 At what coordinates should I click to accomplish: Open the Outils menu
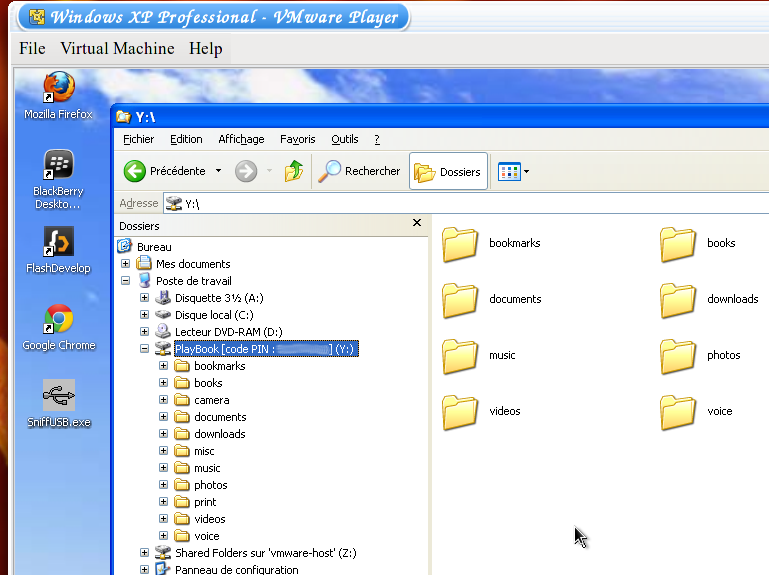click(345, 139)
